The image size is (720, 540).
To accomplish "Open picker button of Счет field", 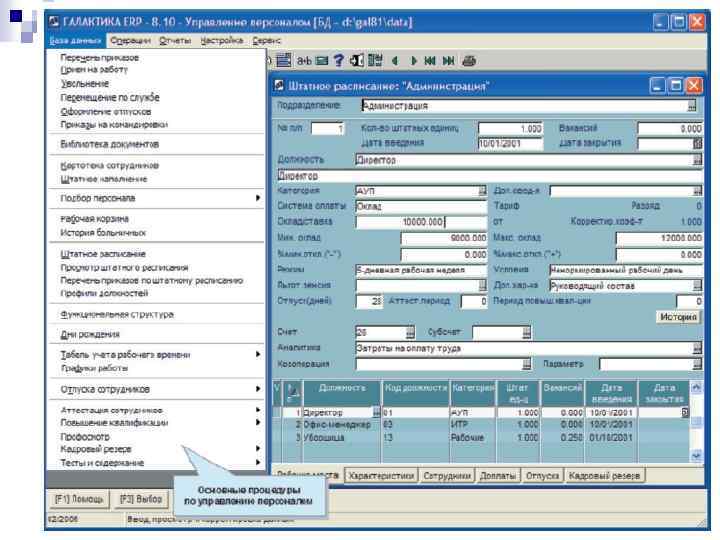I will 410,332.
